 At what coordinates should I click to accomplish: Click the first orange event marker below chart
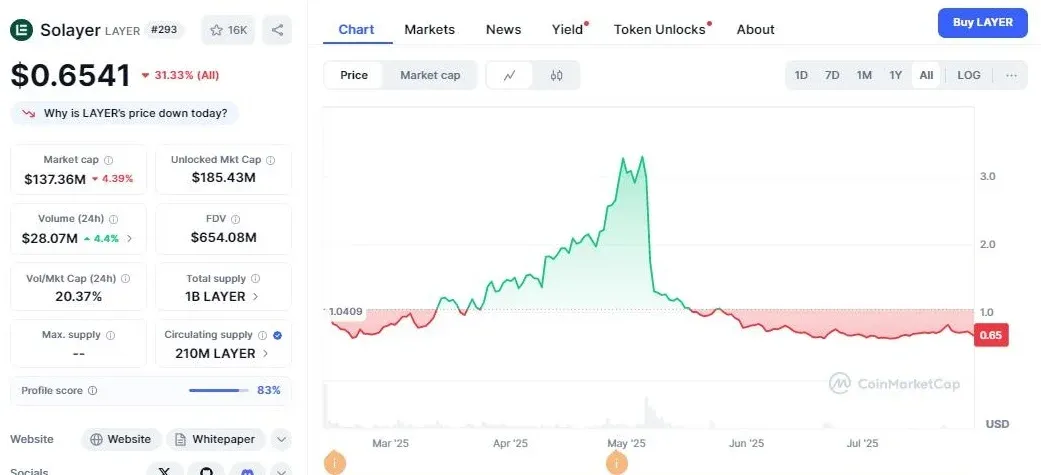pos(335,462)
